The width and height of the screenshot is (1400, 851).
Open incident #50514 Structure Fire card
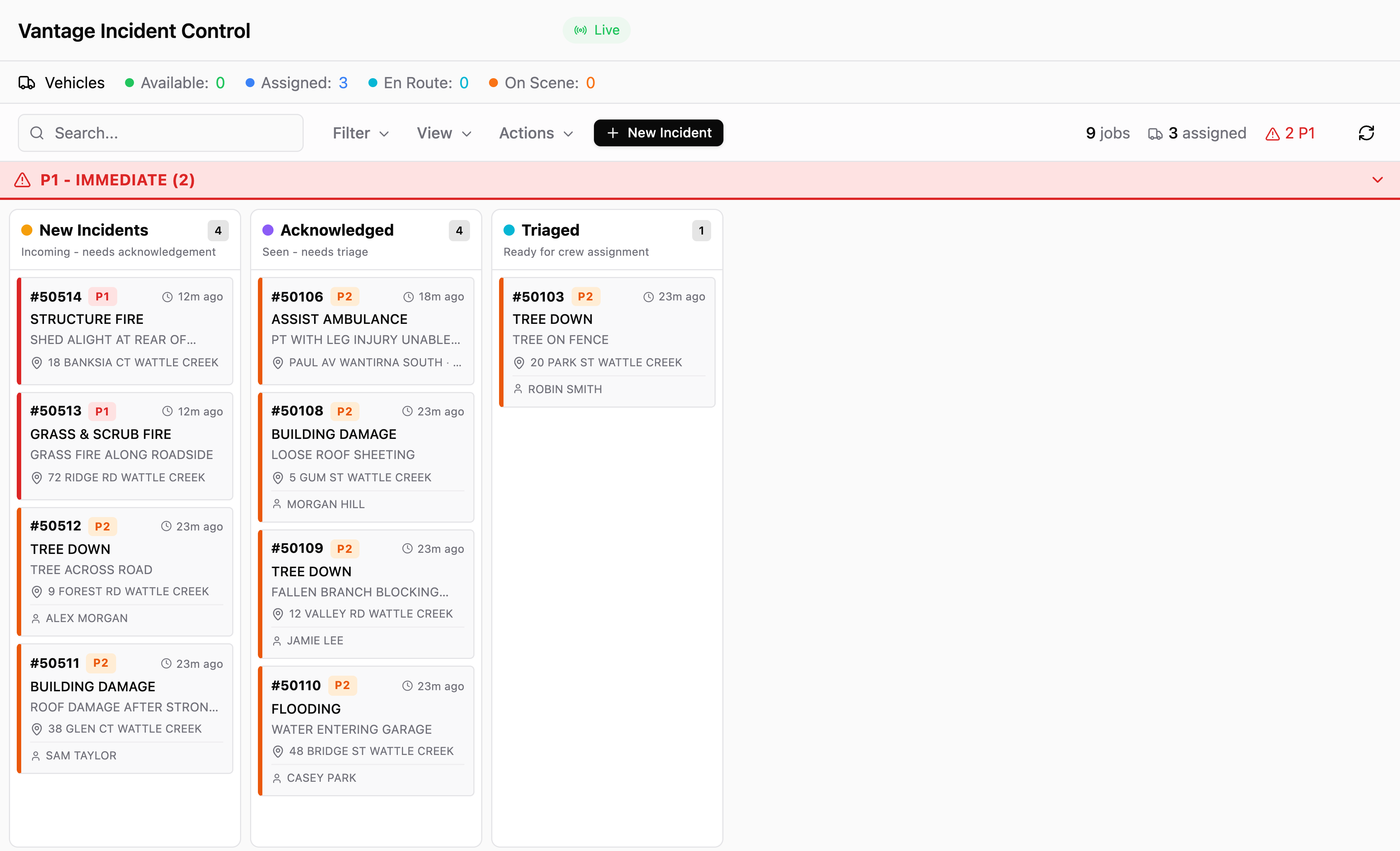pos(125,331)
